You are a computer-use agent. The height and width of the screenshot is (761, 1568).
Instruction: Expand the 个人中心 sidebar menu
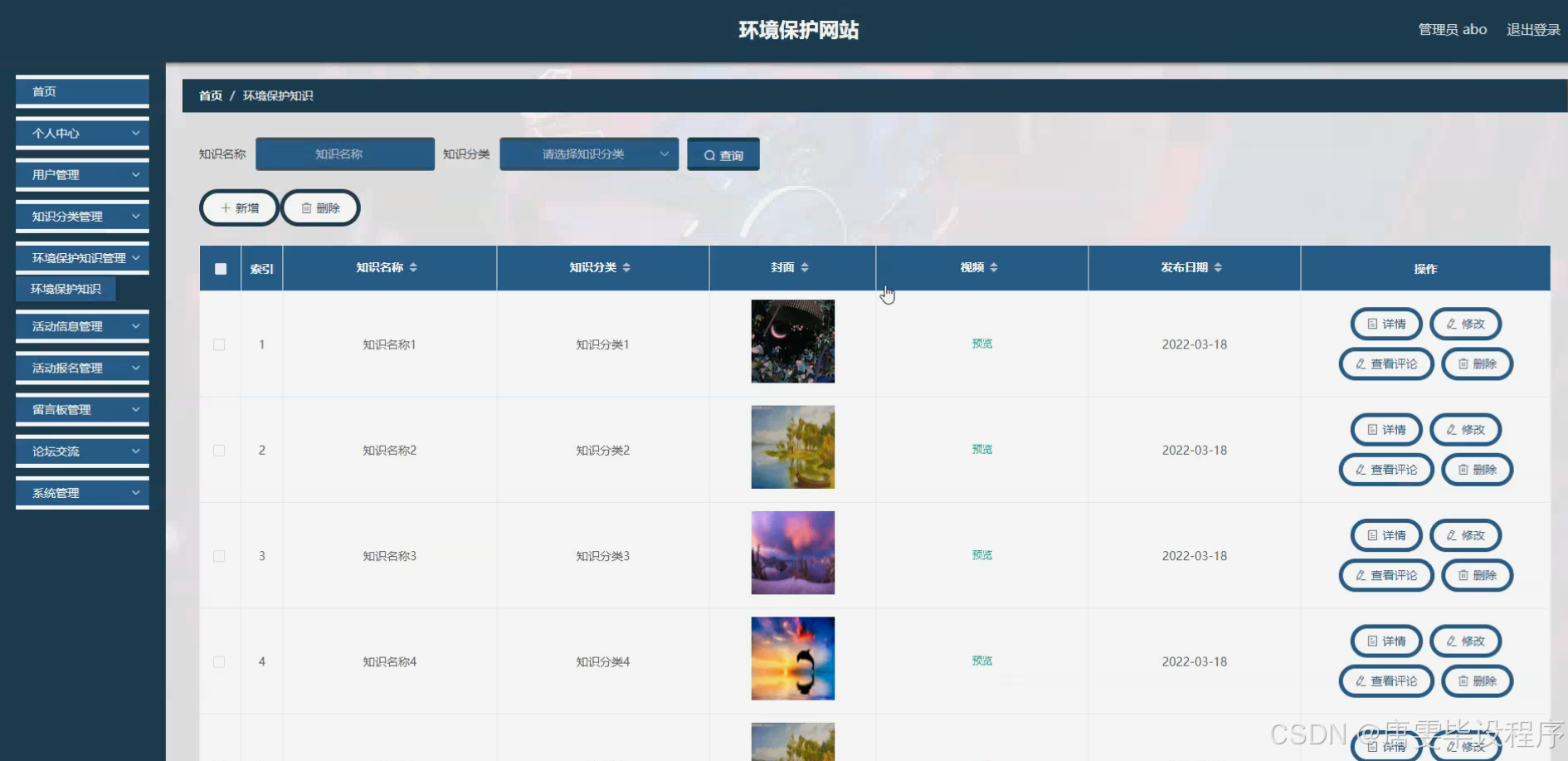pos(82,133)
